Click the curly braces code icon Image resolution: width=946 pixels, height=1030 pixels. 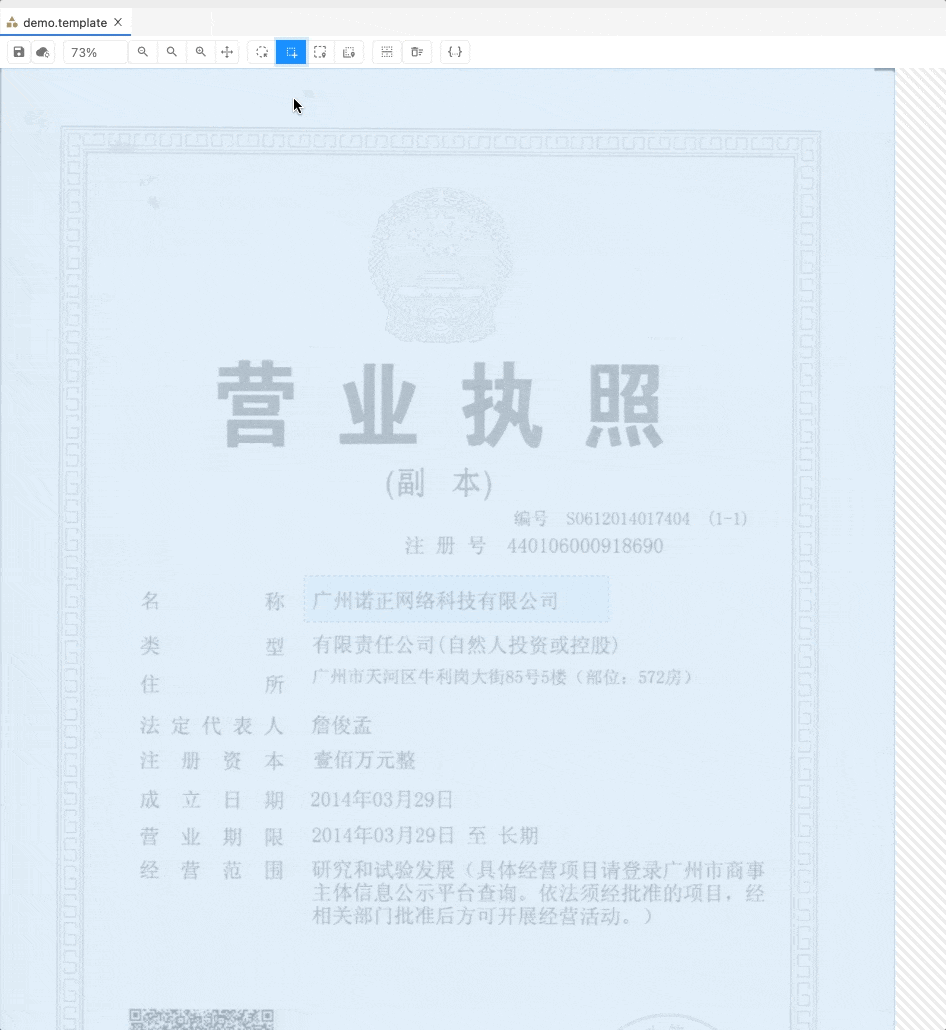(455, 52)
